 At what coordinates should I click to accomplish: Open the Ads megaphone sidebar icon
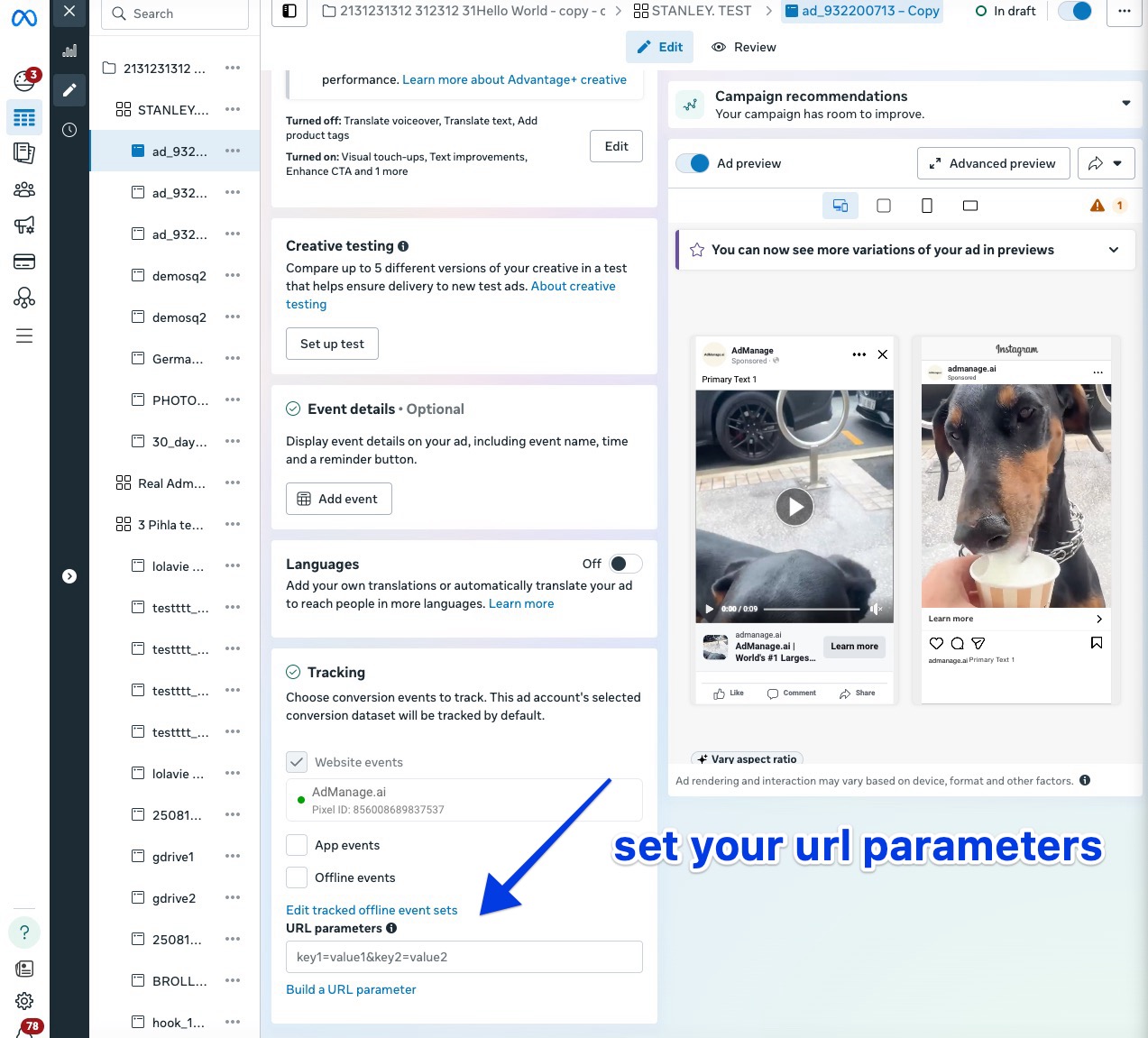24,225
